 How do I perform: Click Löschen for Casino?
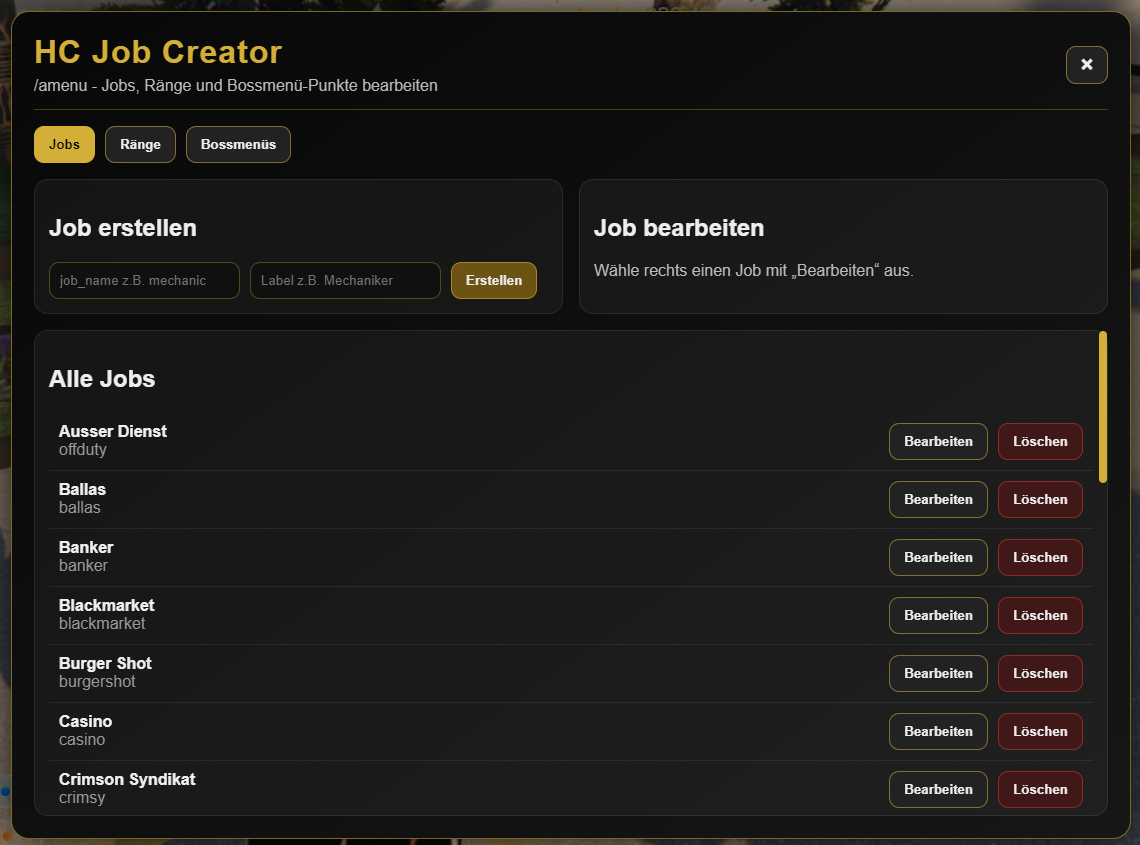[x=1040, y=732]
